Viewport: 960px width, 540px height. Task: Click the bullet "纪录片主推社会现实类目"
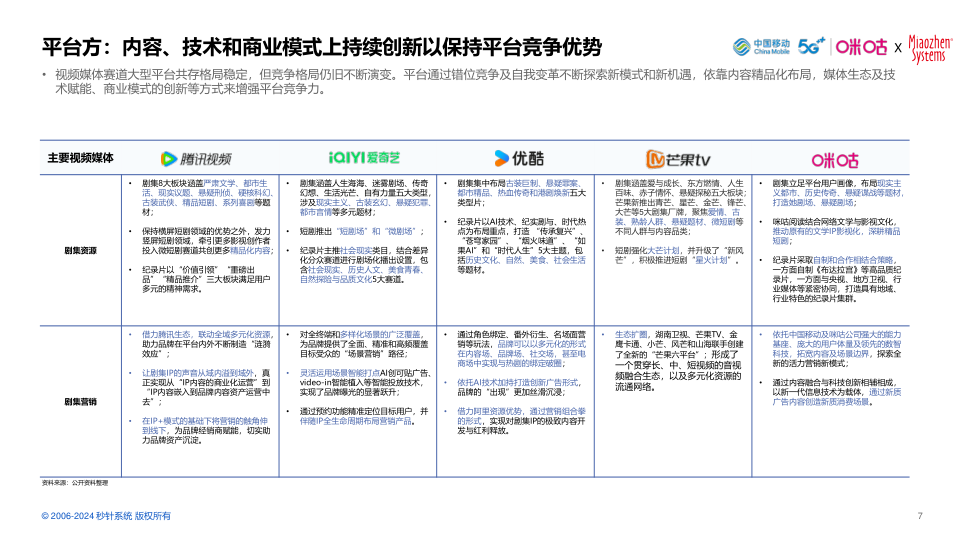(x=364, y=264)
